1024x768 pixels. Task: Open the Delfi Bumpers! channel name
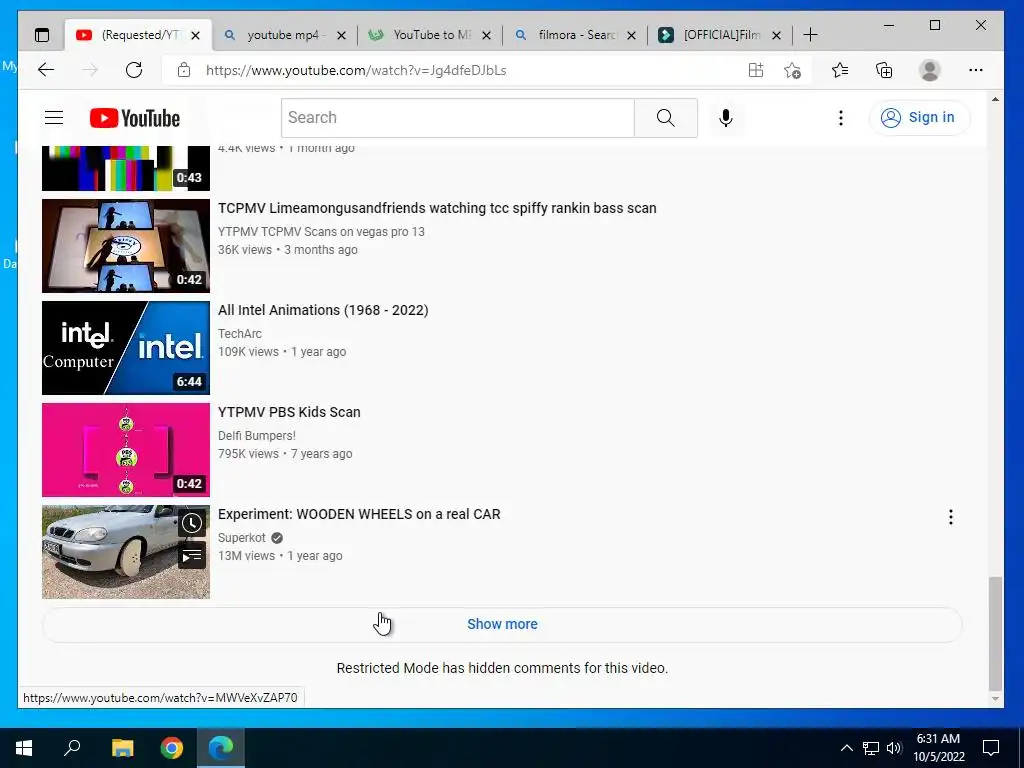[257, 436]
